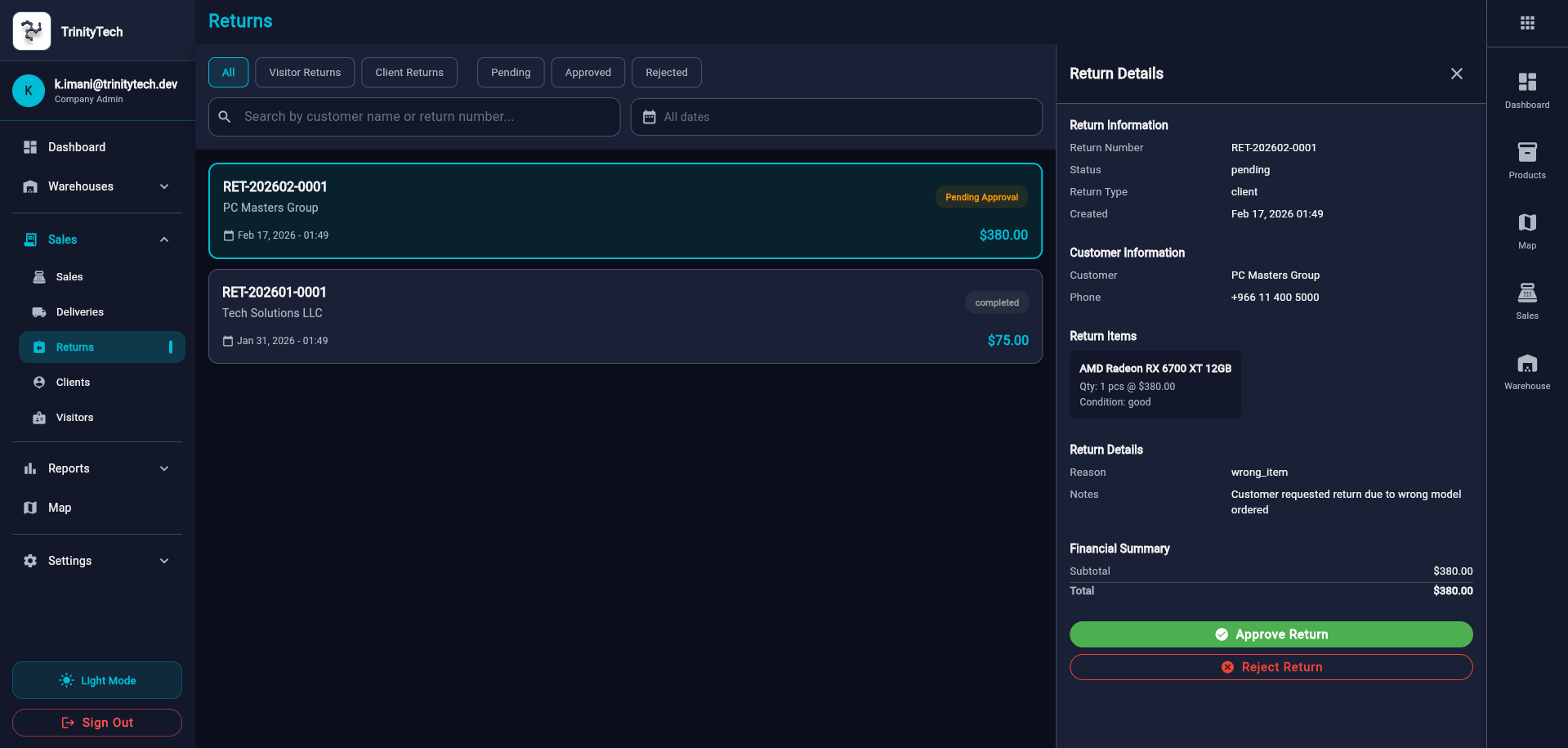Toggle Light Mode
Screen dimensions: 1568x748
pyautogui.click(x=97, y=680)
